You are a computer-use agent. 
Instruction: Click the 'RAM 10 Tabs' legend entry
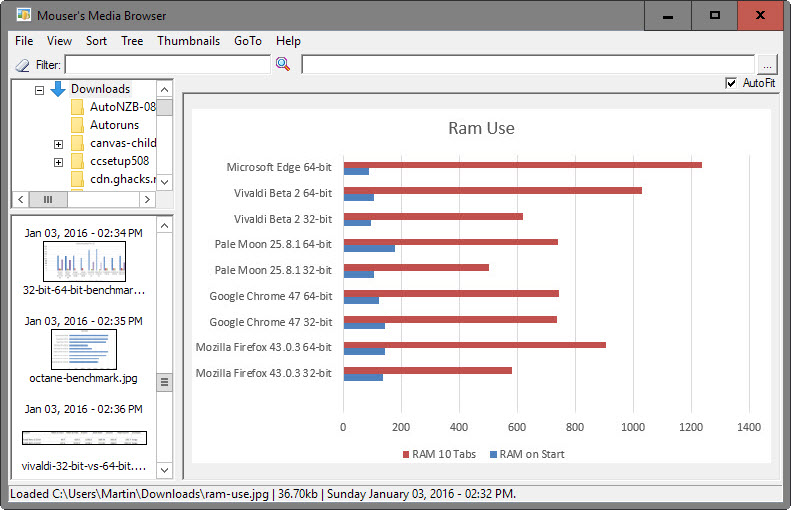click(x=439, y=454)
